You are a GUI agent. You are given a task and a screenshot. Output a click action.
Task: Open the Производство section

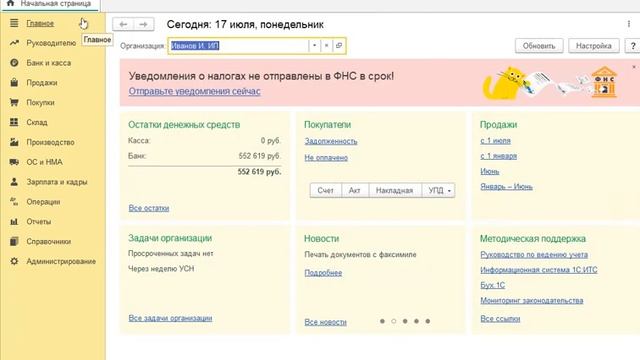coord(50,142)
